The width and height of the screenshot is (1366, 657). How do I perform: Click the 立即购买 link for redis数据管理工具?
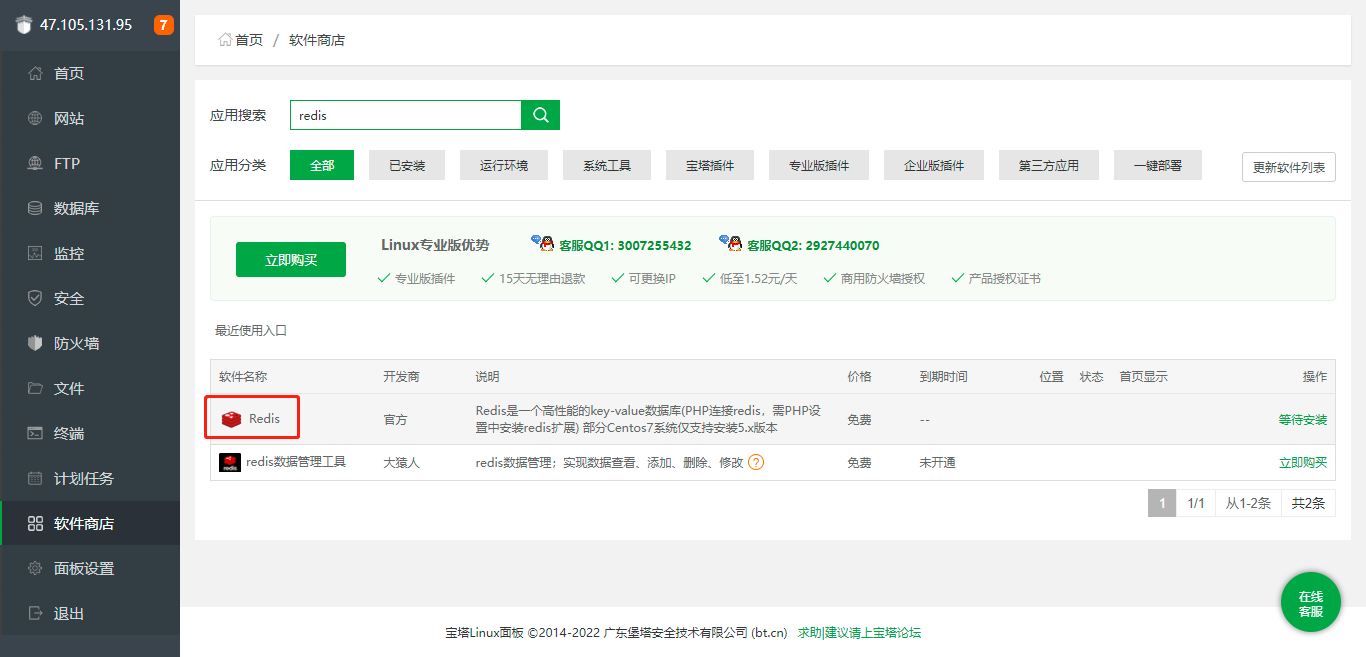(x=1303, y=462)
